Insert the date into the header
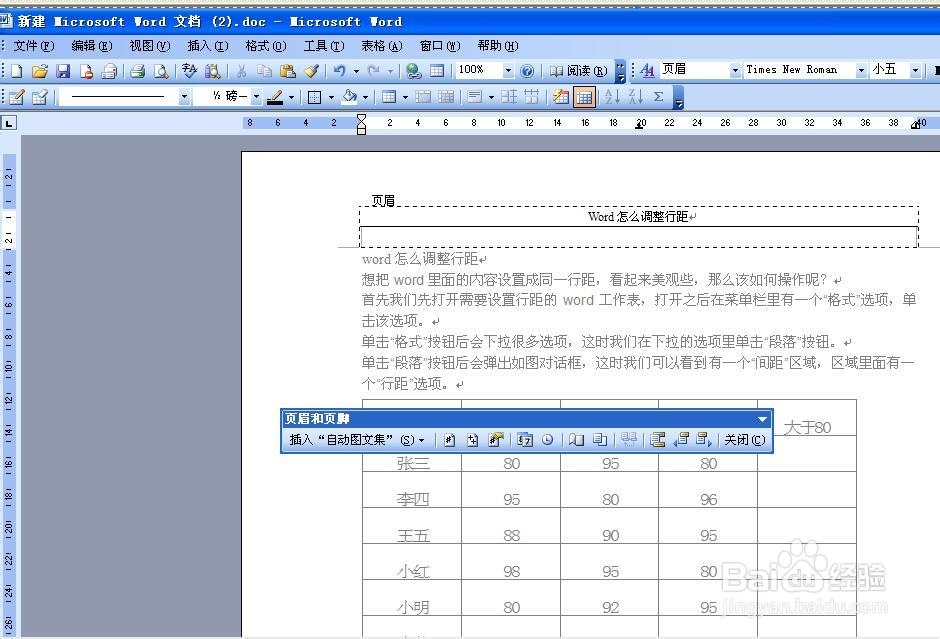 [x=525, y=439]
